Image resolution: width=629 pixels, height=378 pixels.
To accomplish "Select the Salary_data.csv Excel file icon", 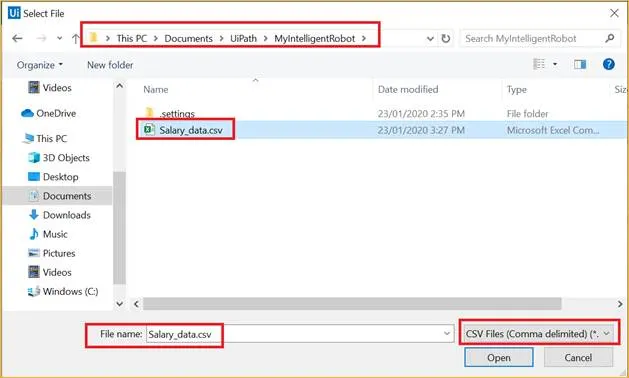I will pyautogui.click(x=150, y=130).
